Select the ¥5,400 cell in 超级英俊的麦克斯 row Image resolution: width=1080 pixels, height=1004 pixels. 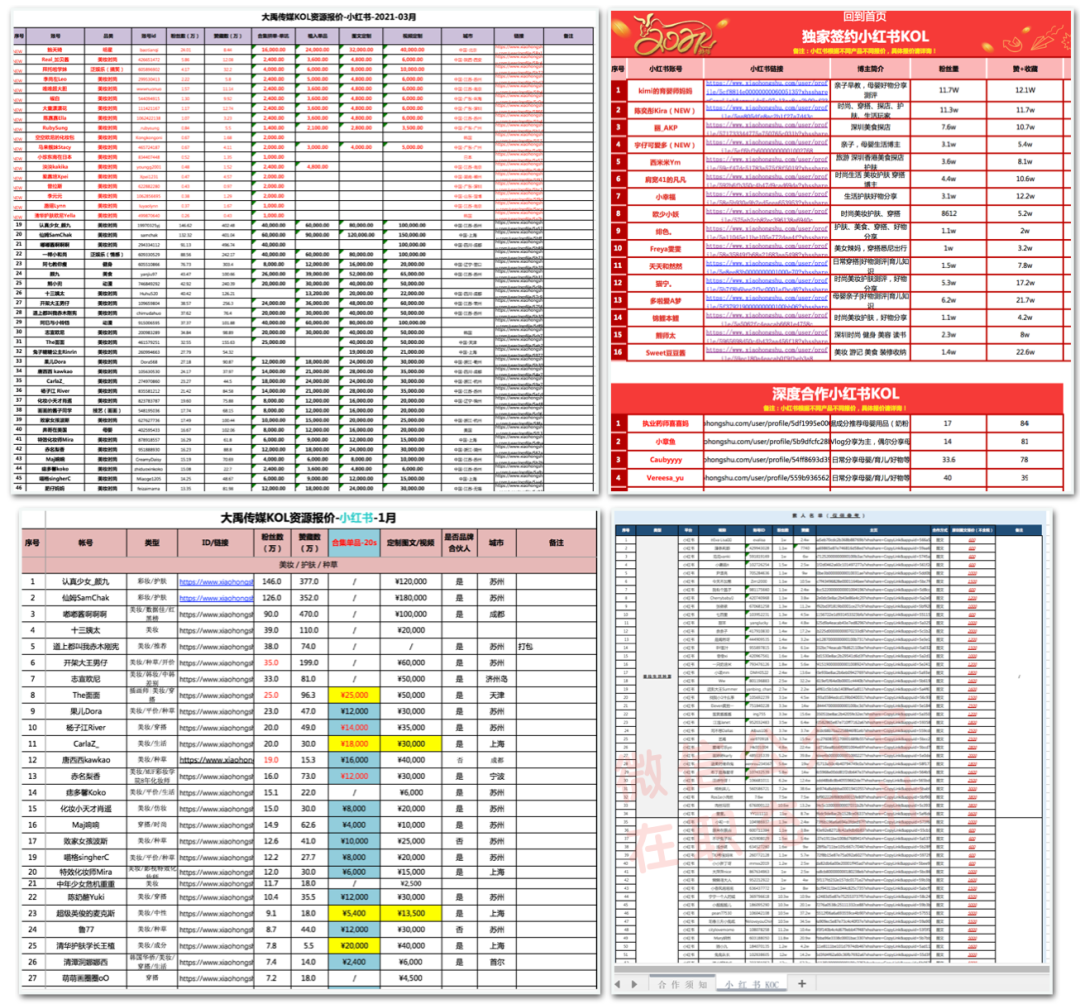click(354, 913)
